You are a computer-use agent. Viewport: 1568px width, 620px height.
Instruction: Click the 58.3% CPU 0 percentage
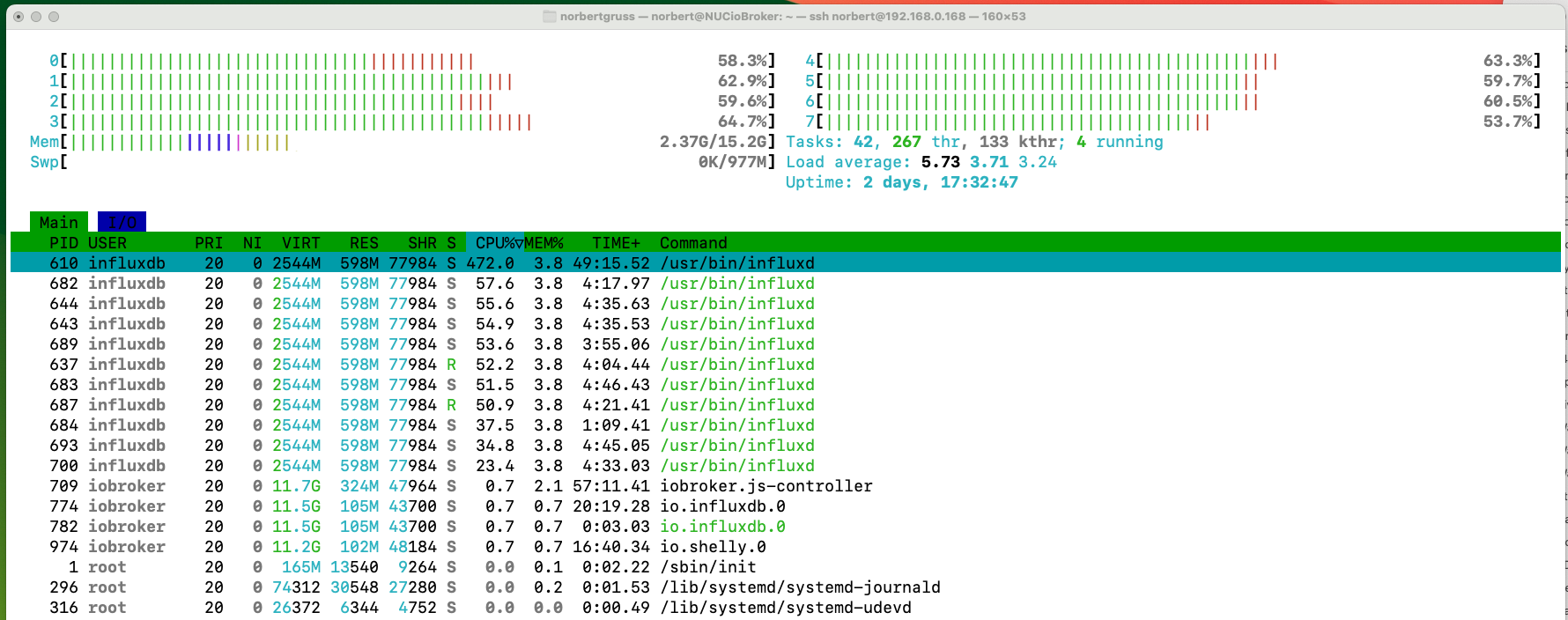pyautogui.click(x=742, y=61)
